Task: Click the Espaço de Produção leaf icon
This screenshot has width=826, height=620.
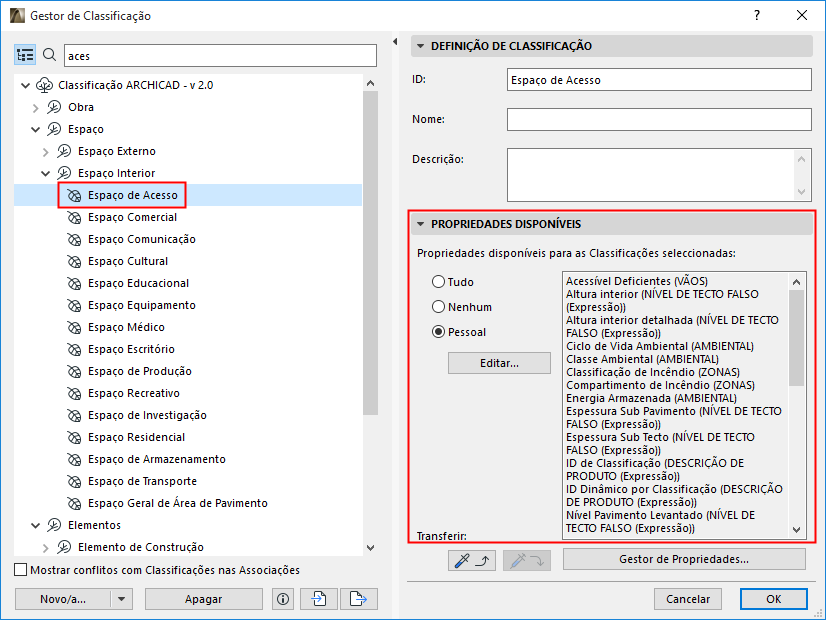Action: click(74, 371)
